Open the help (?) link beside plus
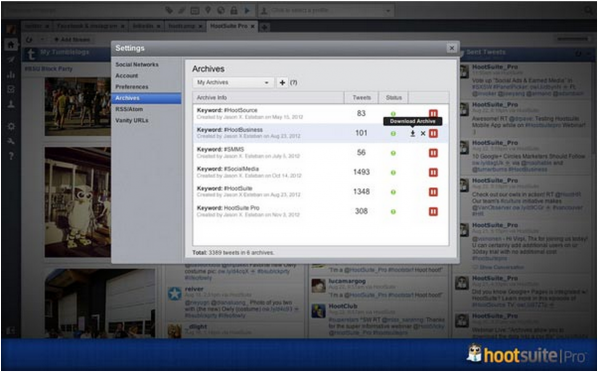600x373 pixels. click(293, 83)
